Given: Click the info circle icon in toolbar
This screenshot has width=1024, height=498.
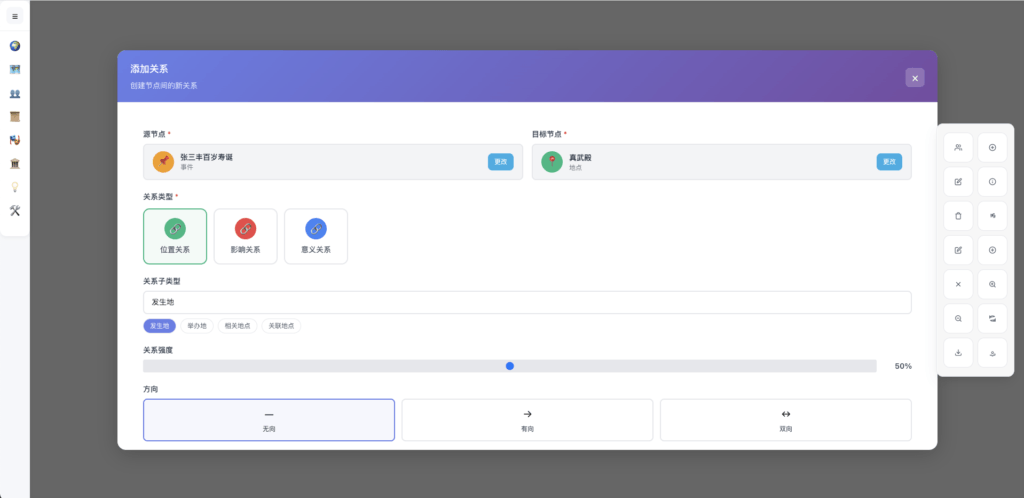Looking at the screenshot, I should click(992, 181).
